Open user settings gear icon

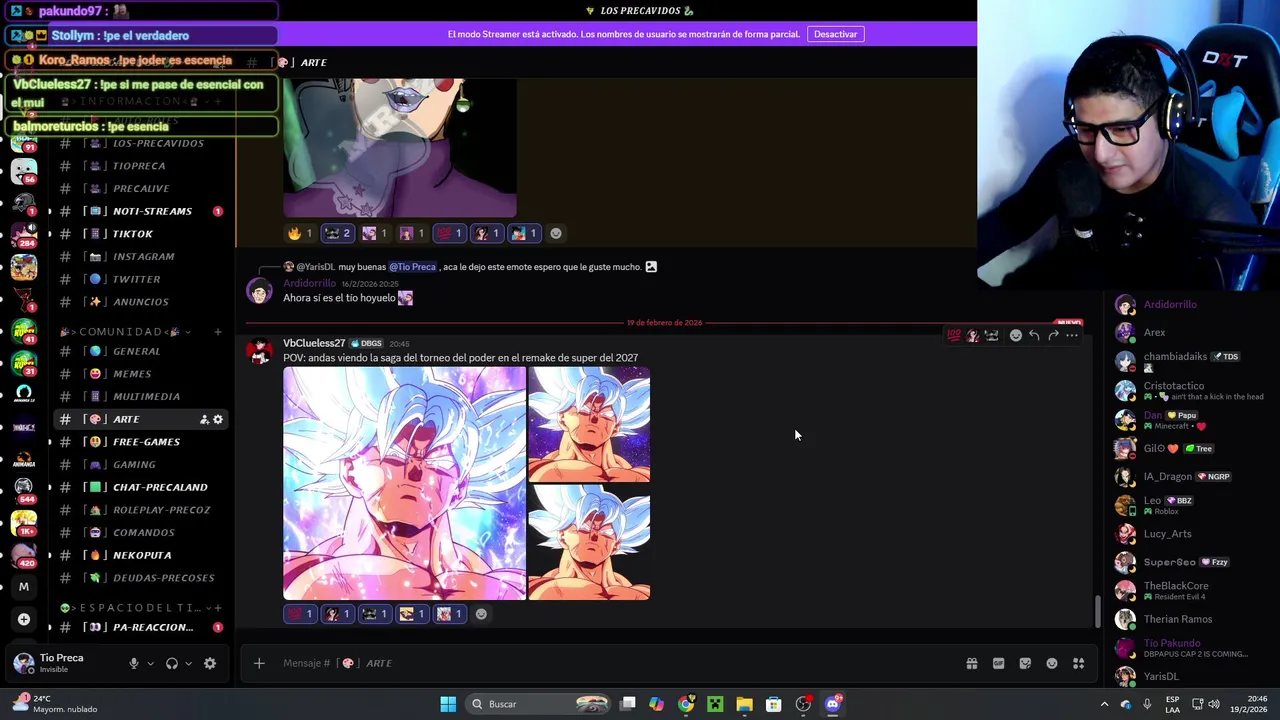(210, 663)
